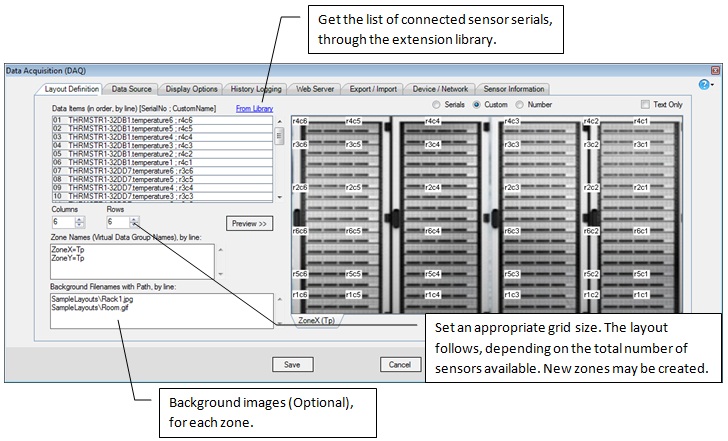Close the Data Acquisition window
This screenshot has height=441, width=728.
coord(714,71)
